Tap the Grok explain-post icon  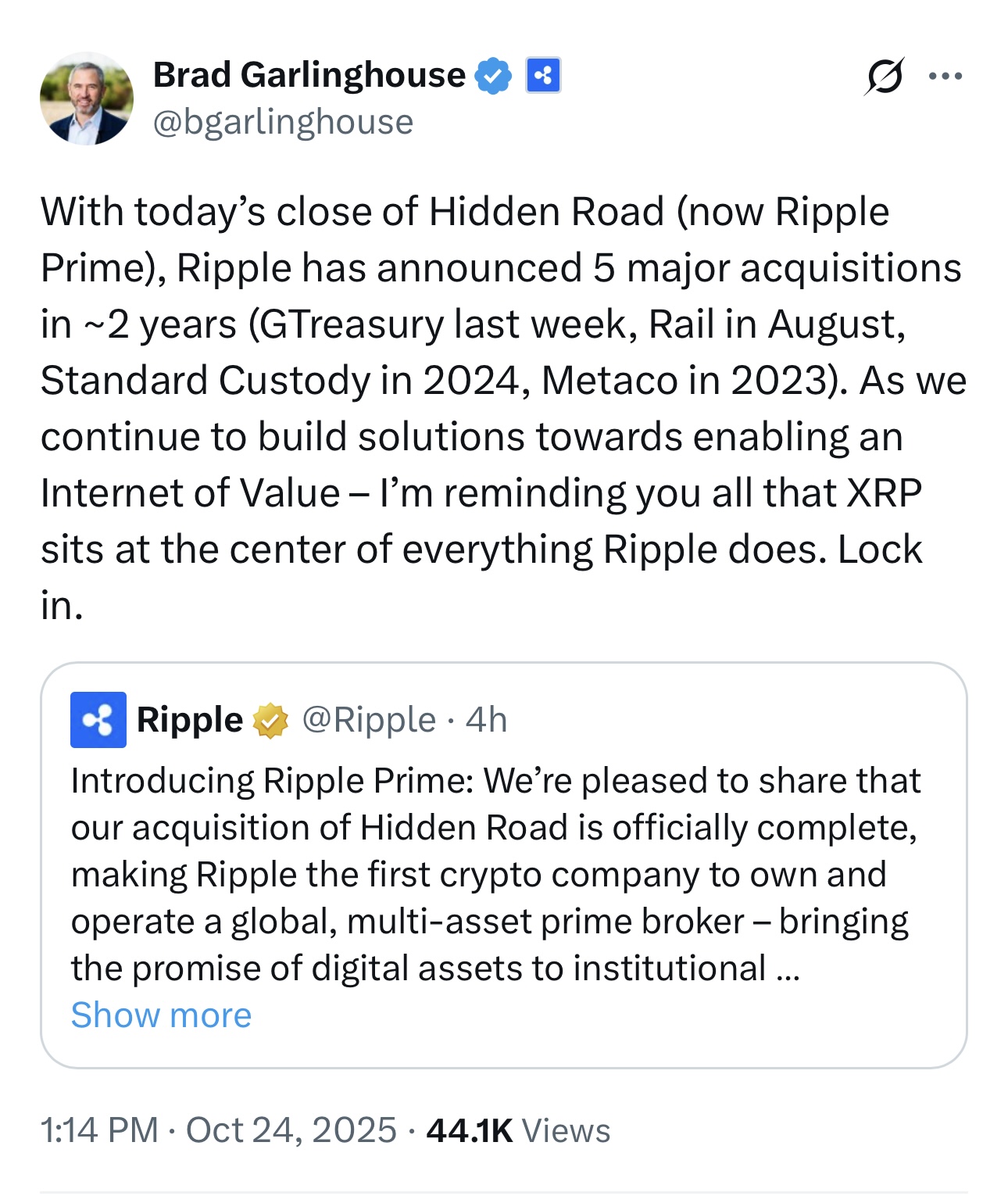(x=885, y=77)
